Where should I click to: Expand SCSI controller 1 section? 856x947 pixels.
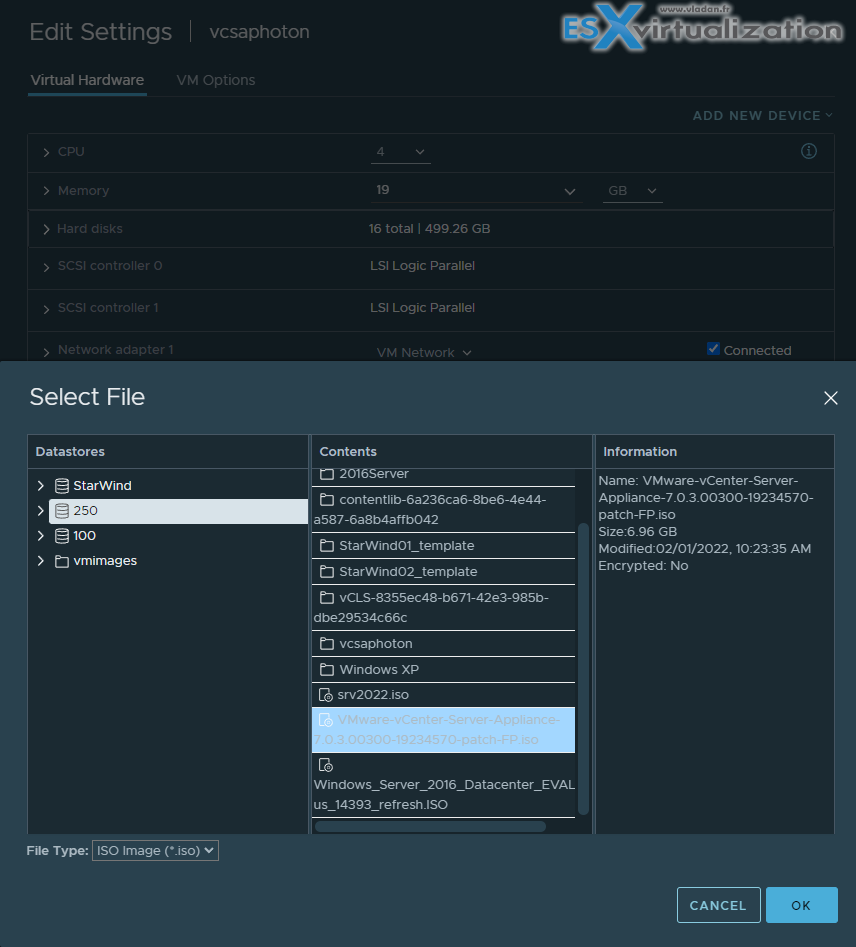pyautogui.click(x=46, y=309)
